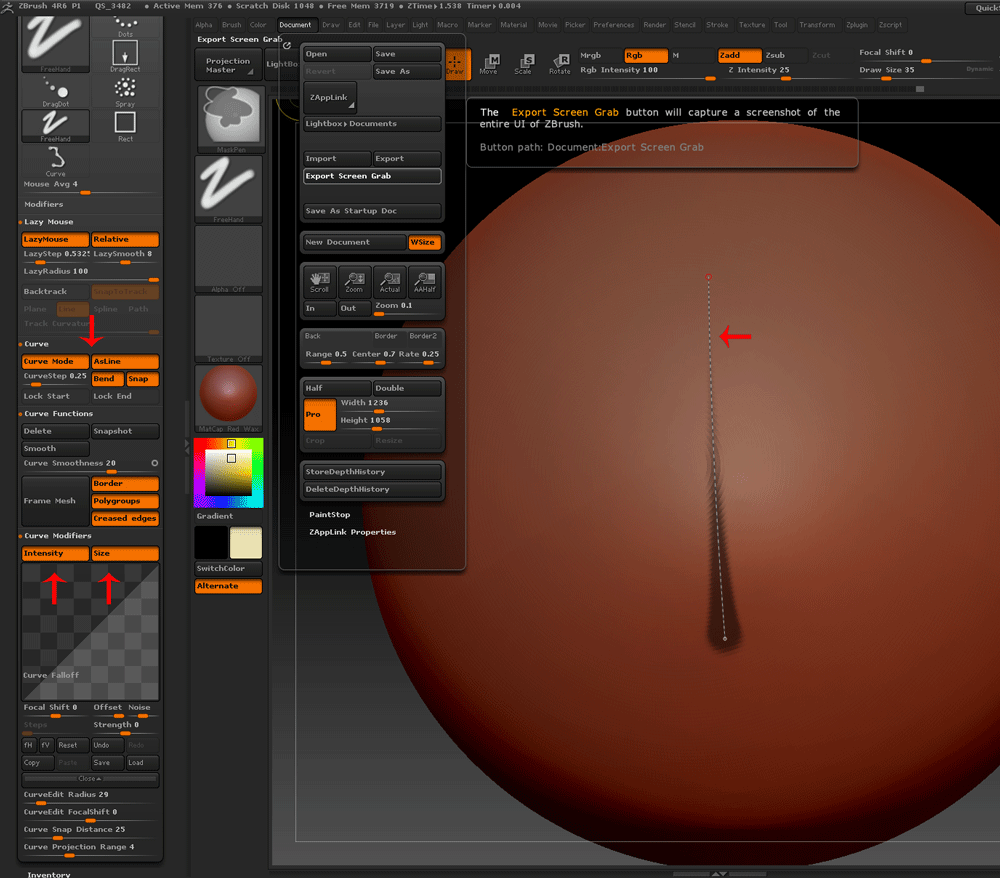Collapse the Lazy Mouse section

pyautogui.click(x=48, y=222)
